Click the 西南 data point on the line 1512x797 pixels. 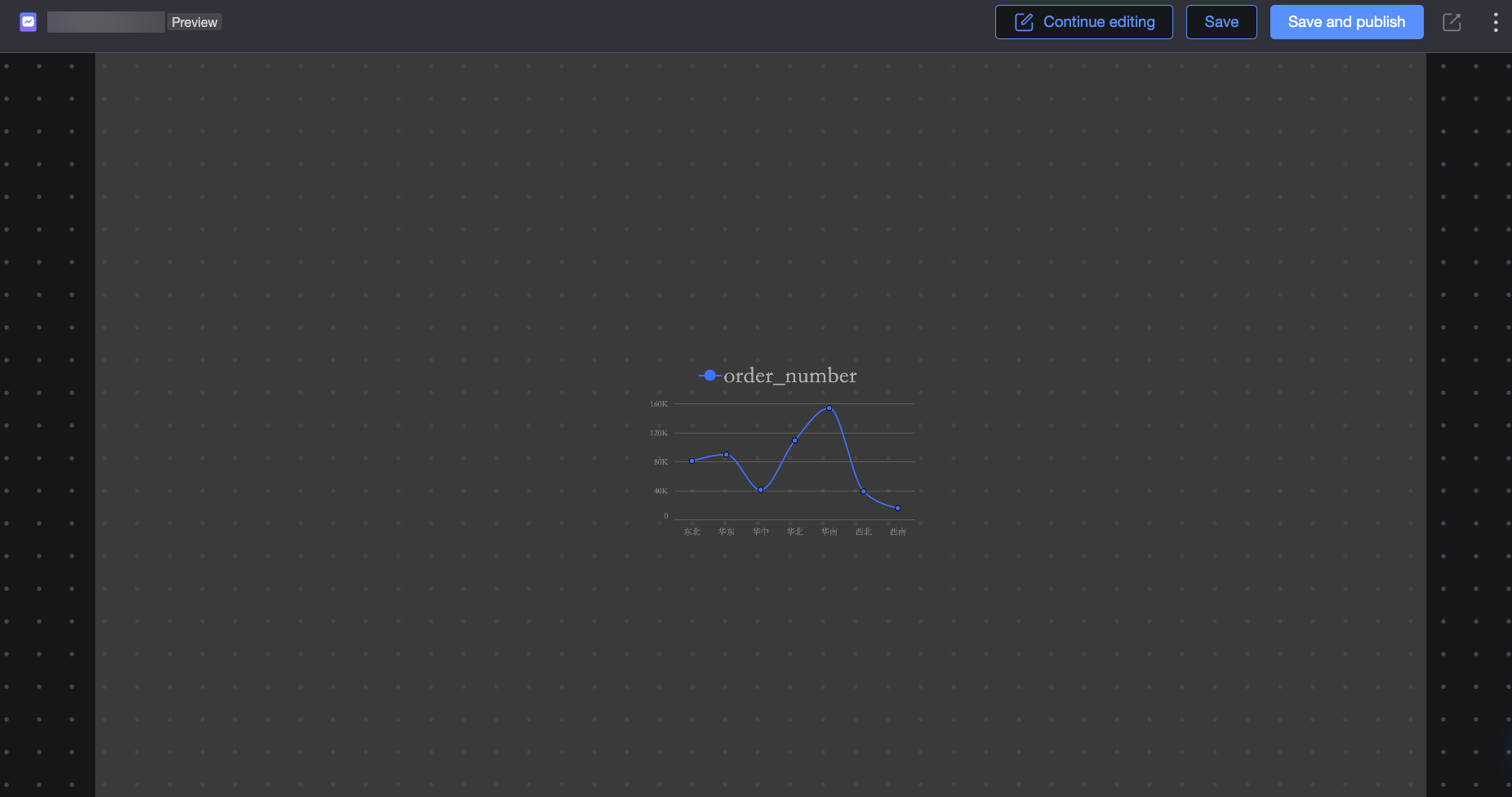point(898,509)
